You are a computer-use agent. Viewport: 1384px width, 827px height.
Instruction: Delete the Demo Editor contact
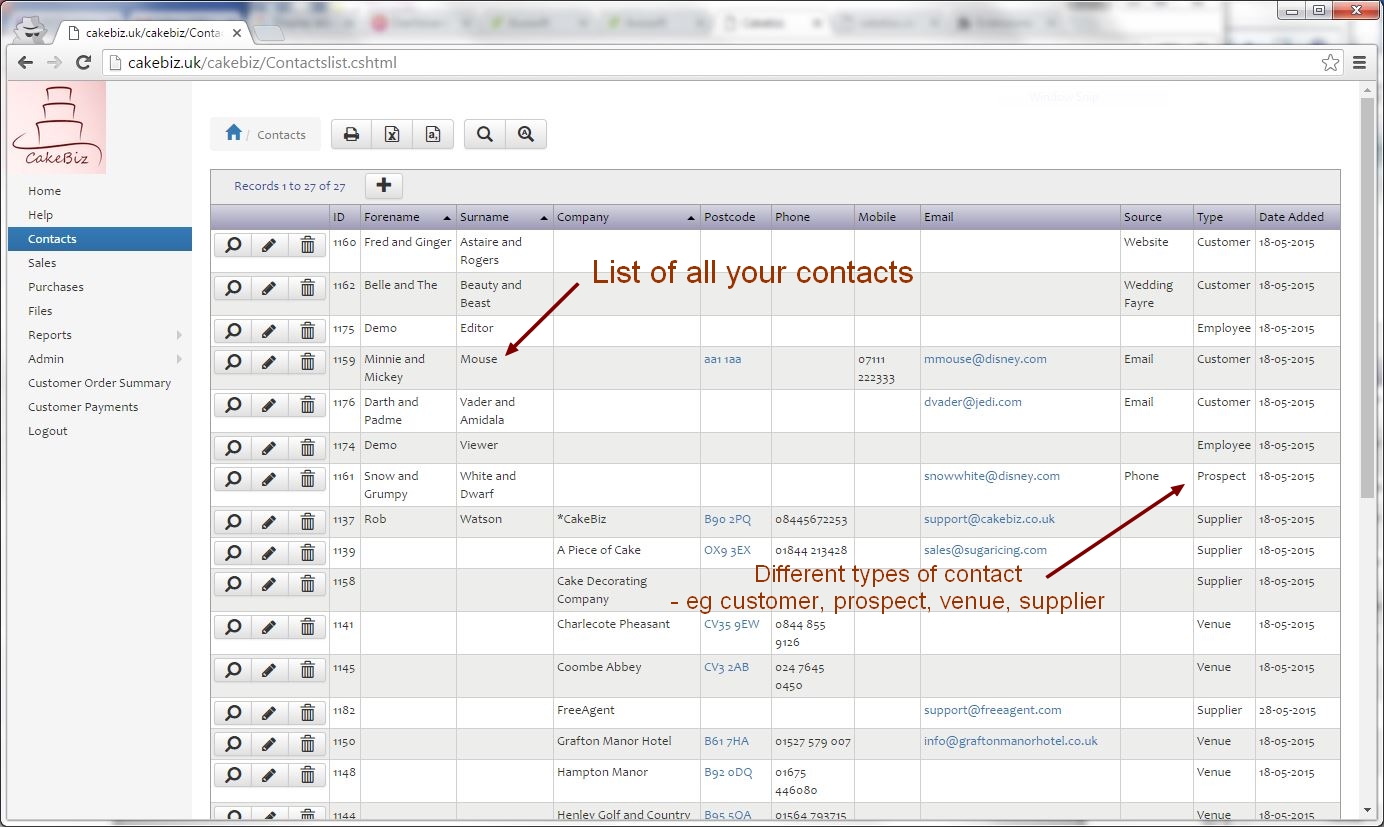point(307,331)
